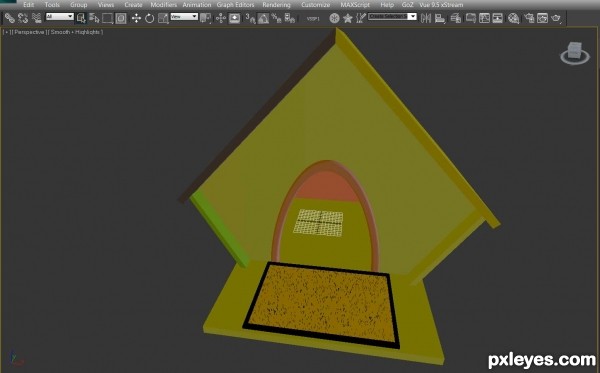Click the Bind to Space Warp icon

(37, 18)
